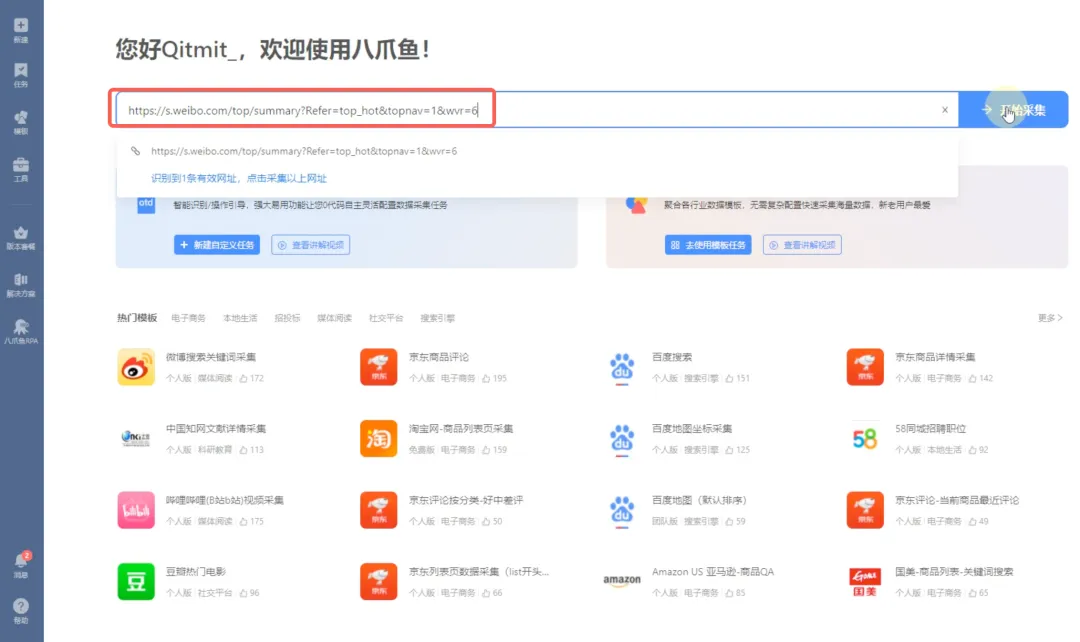Click the 淘宝网-商品列表页采集 title
The image size is (1080, 642).
pyautogui.click(x=461, y=428)
